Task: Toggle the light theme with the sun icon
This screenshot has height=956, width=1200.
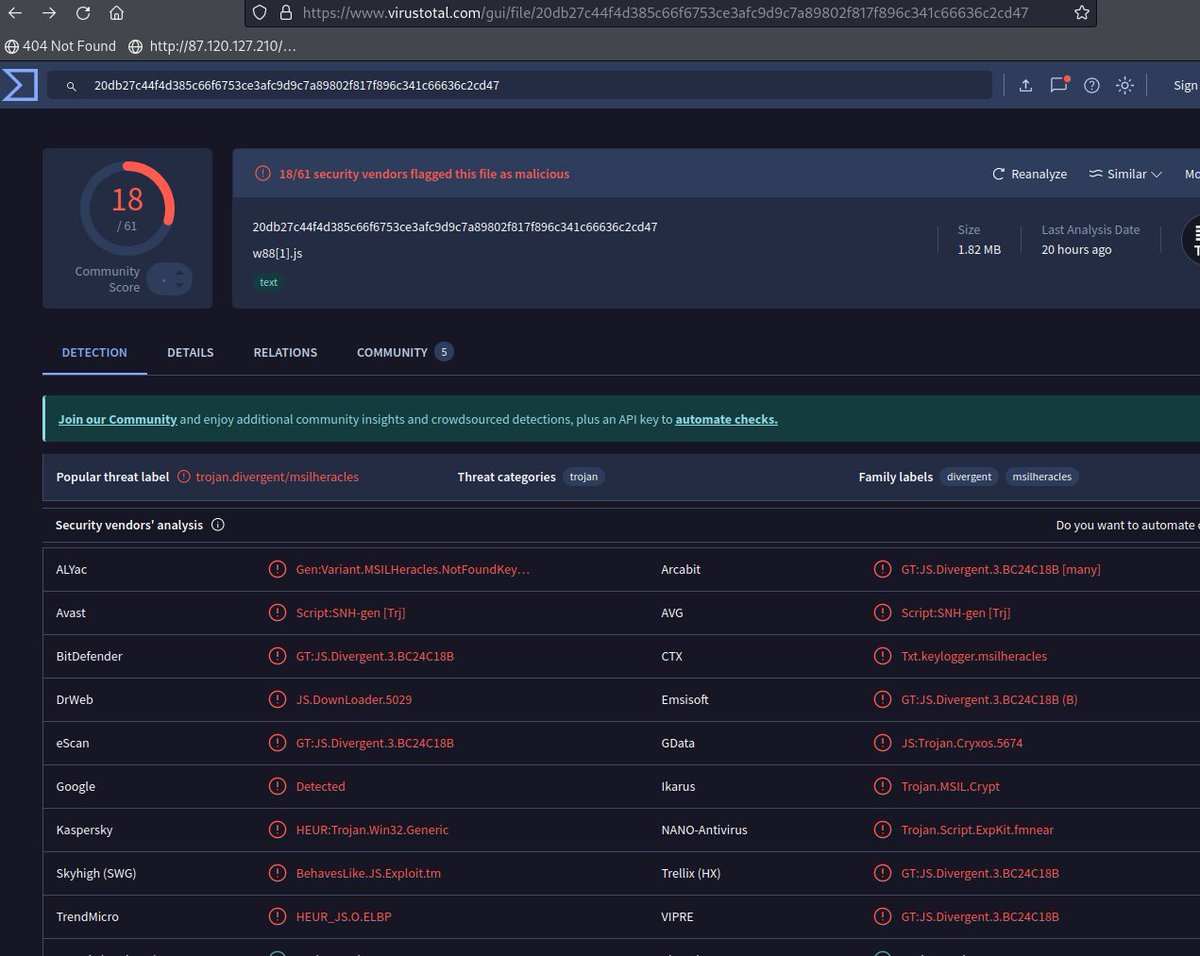Action: 1124,85
